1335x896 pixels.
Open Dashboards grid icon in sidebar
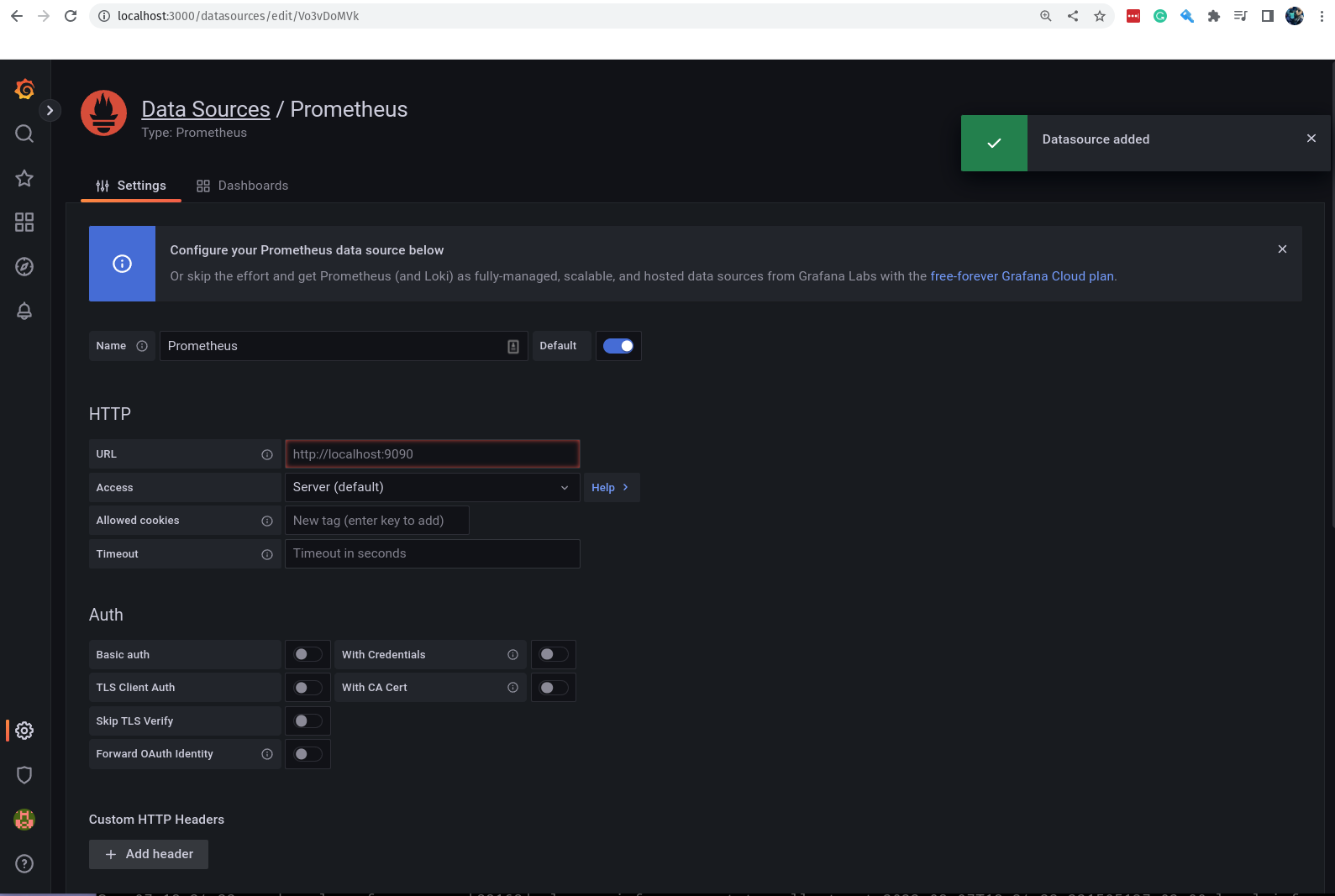click(x=24, y=223)
